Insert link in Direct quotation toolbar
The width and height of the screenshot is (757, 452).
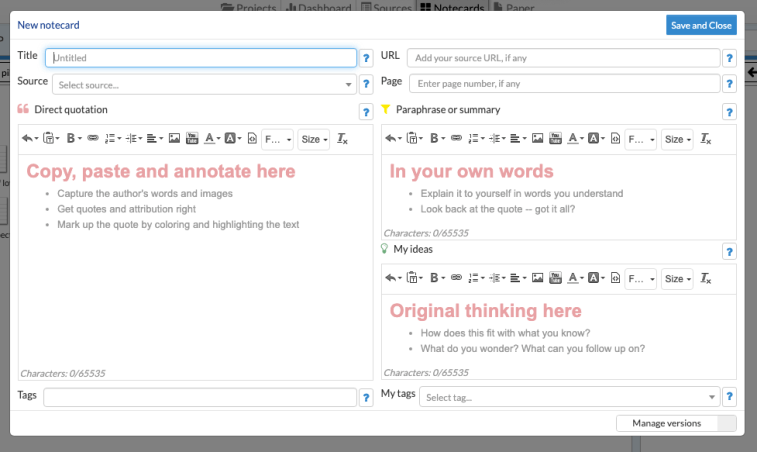point(93,139)
